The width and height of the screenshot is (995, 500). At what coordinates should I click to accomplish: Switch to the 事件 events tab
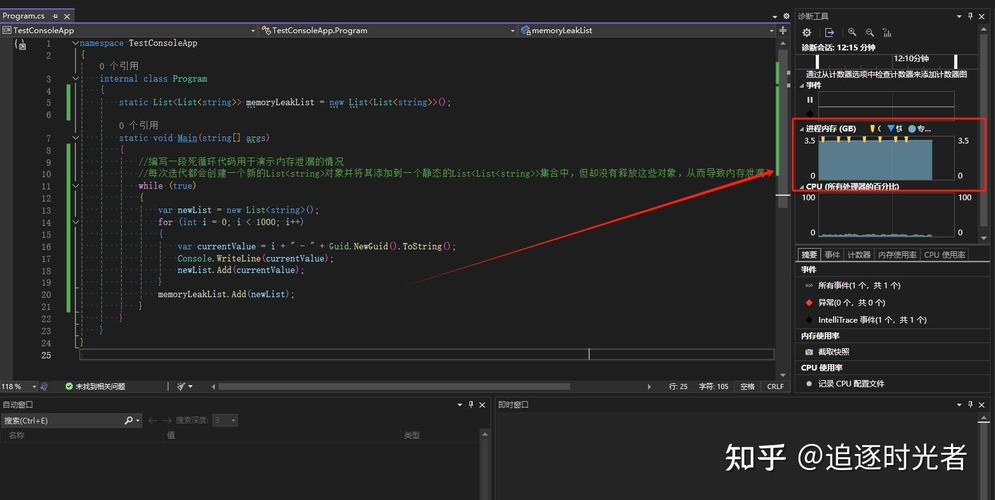(x=832, y=254)
